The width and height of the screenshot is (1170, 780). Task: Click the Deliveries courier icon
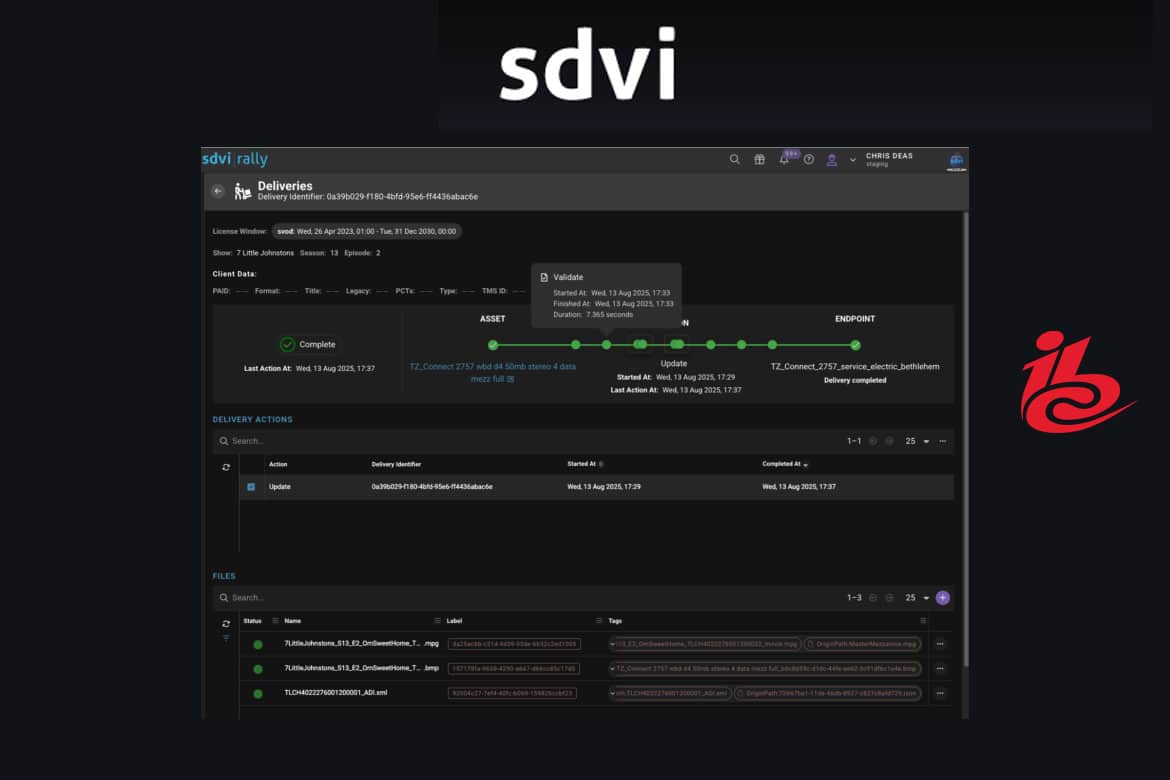point(243,191)
